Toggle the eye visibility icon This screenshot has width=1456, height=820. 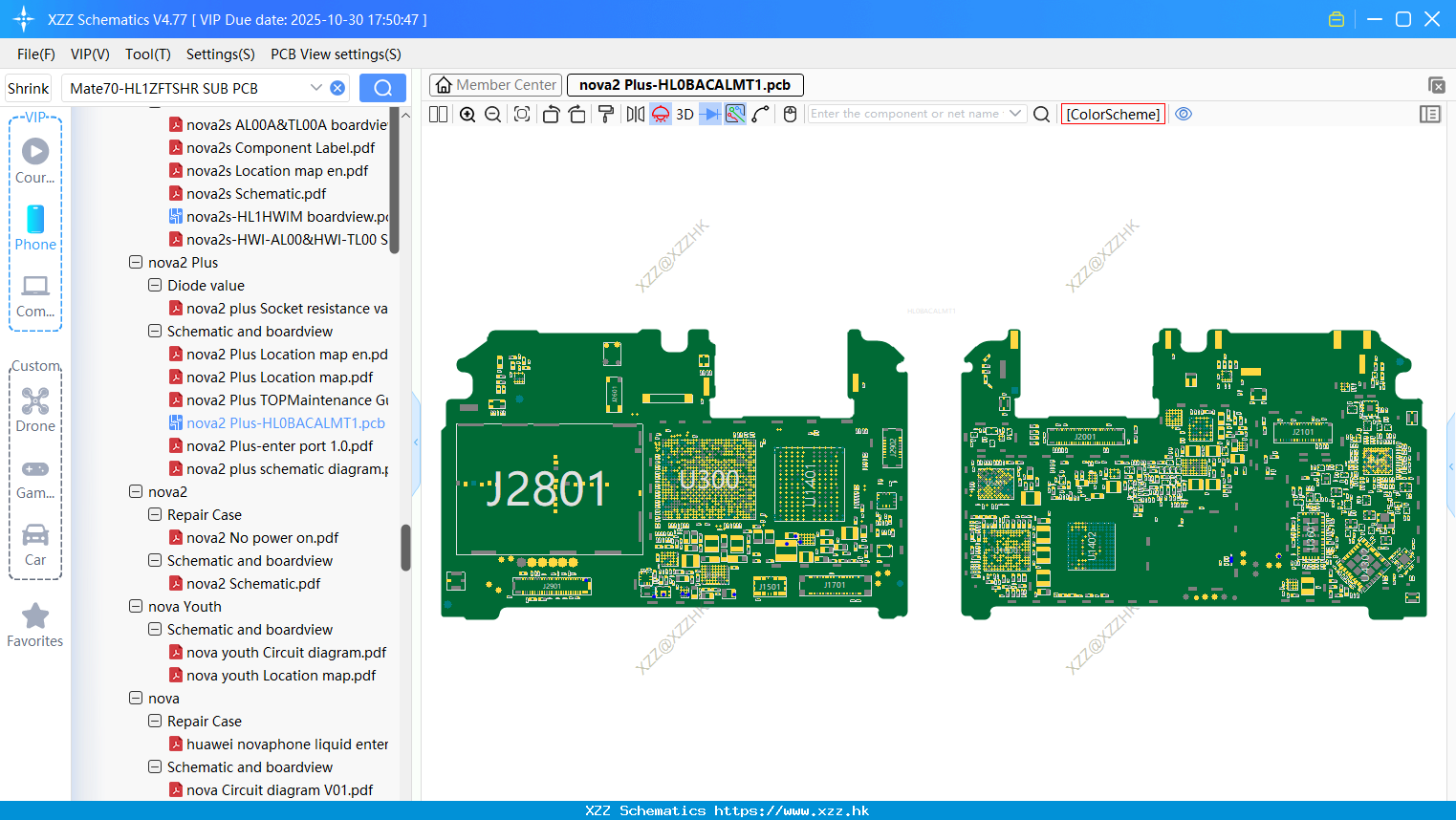1184,114
